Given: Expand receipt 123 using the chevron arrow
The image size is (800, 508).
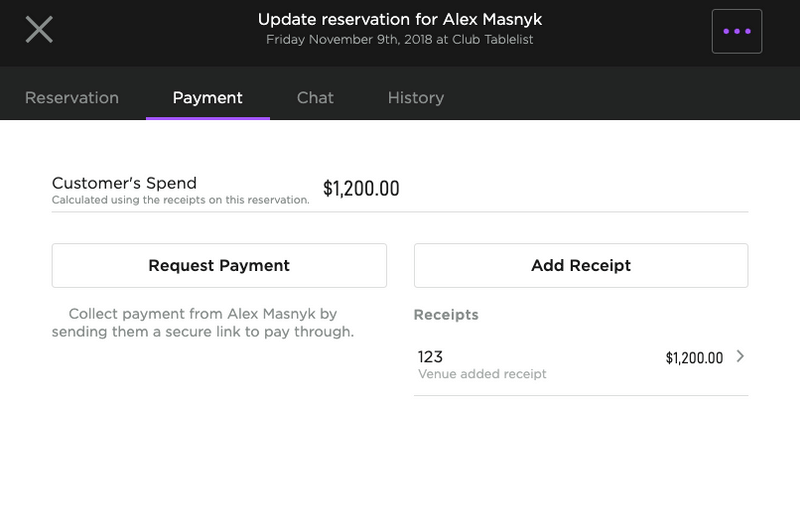Looking at the screenshot, I should tap(740, 356).
